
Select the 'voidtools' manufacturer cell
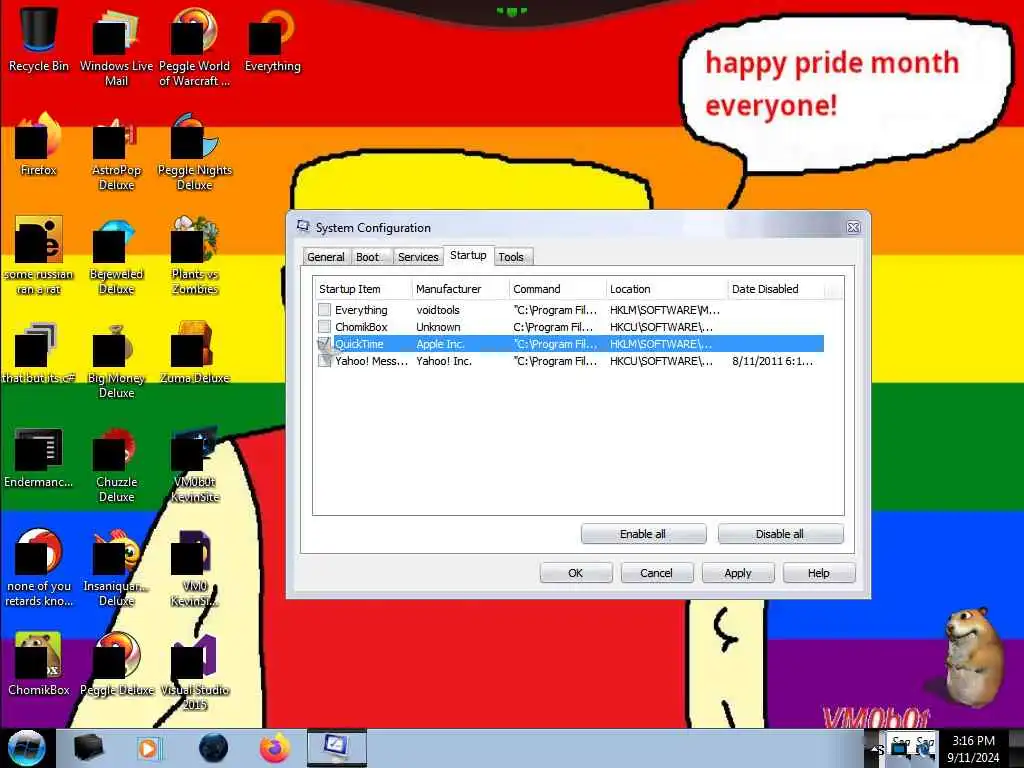click(x=438, y=310)
